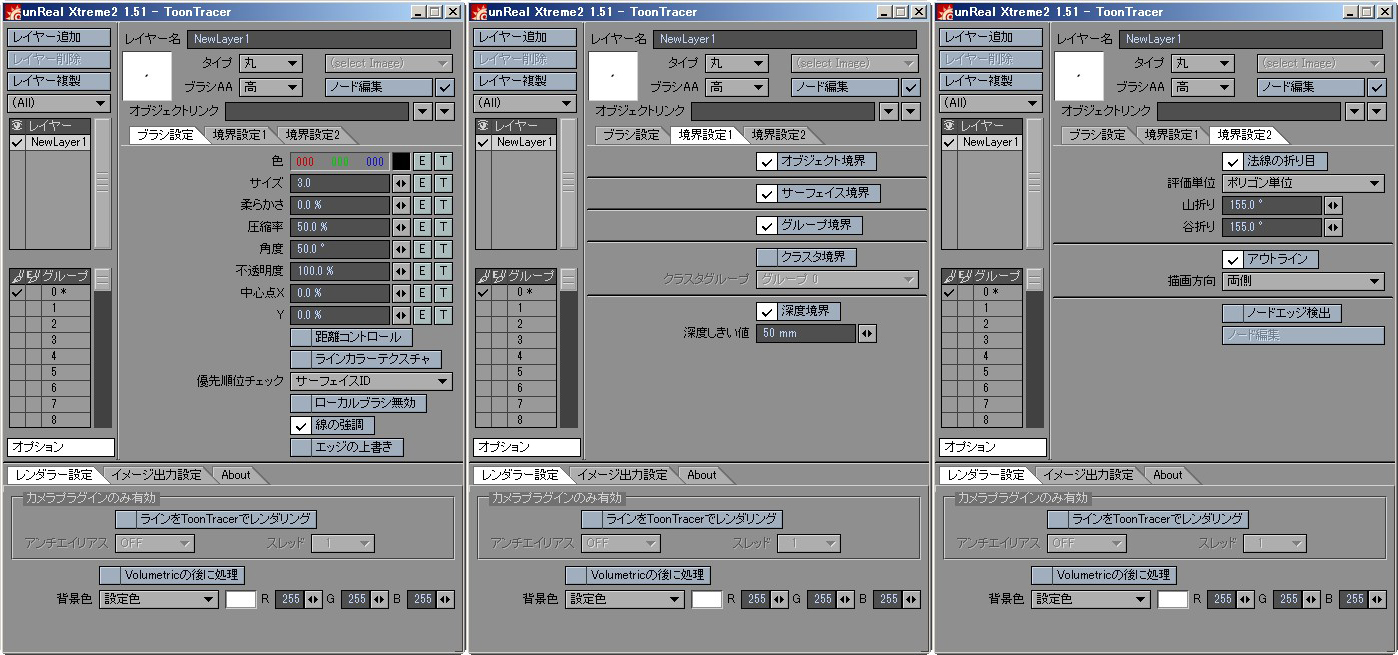Click the T button for 柔らかさ row
The width and height of the screenshot is (1398, 655).
(x=443, y=205)
